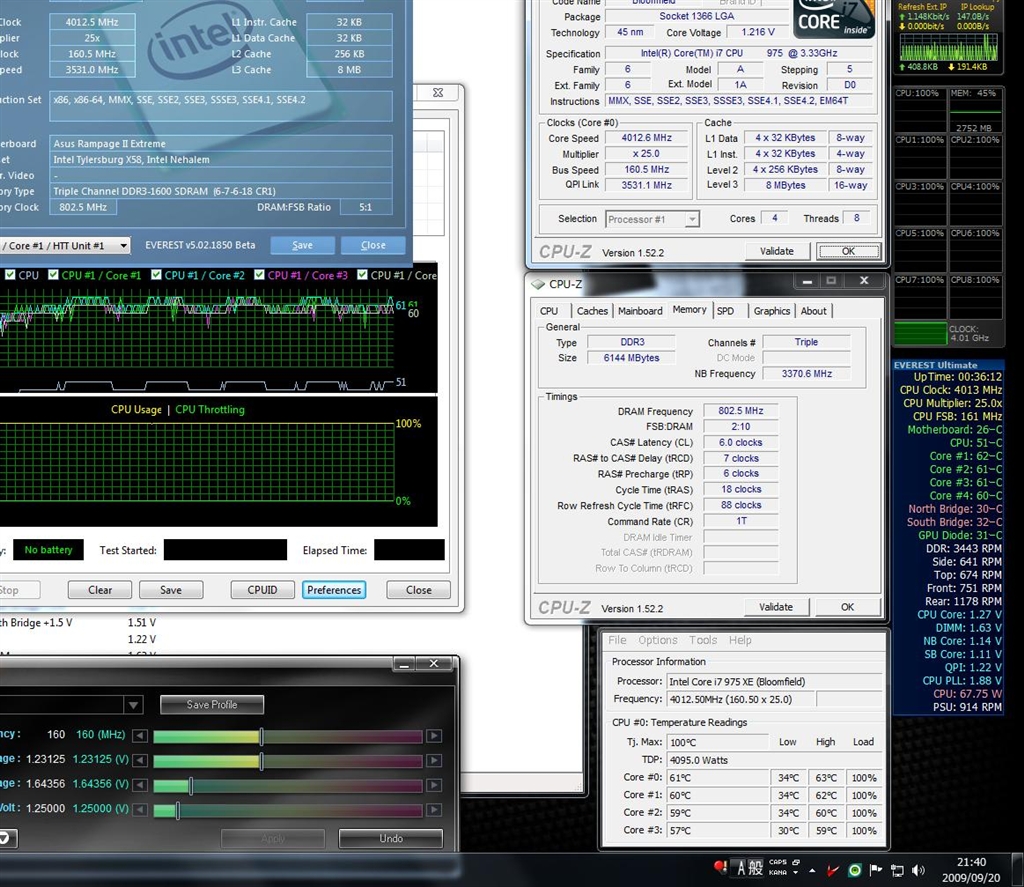Image resolution: width=1024 pixels, height=887 pixels.
Task: Disable the CPU #1 / Core #3 checkbox
Action: [258, 275]
